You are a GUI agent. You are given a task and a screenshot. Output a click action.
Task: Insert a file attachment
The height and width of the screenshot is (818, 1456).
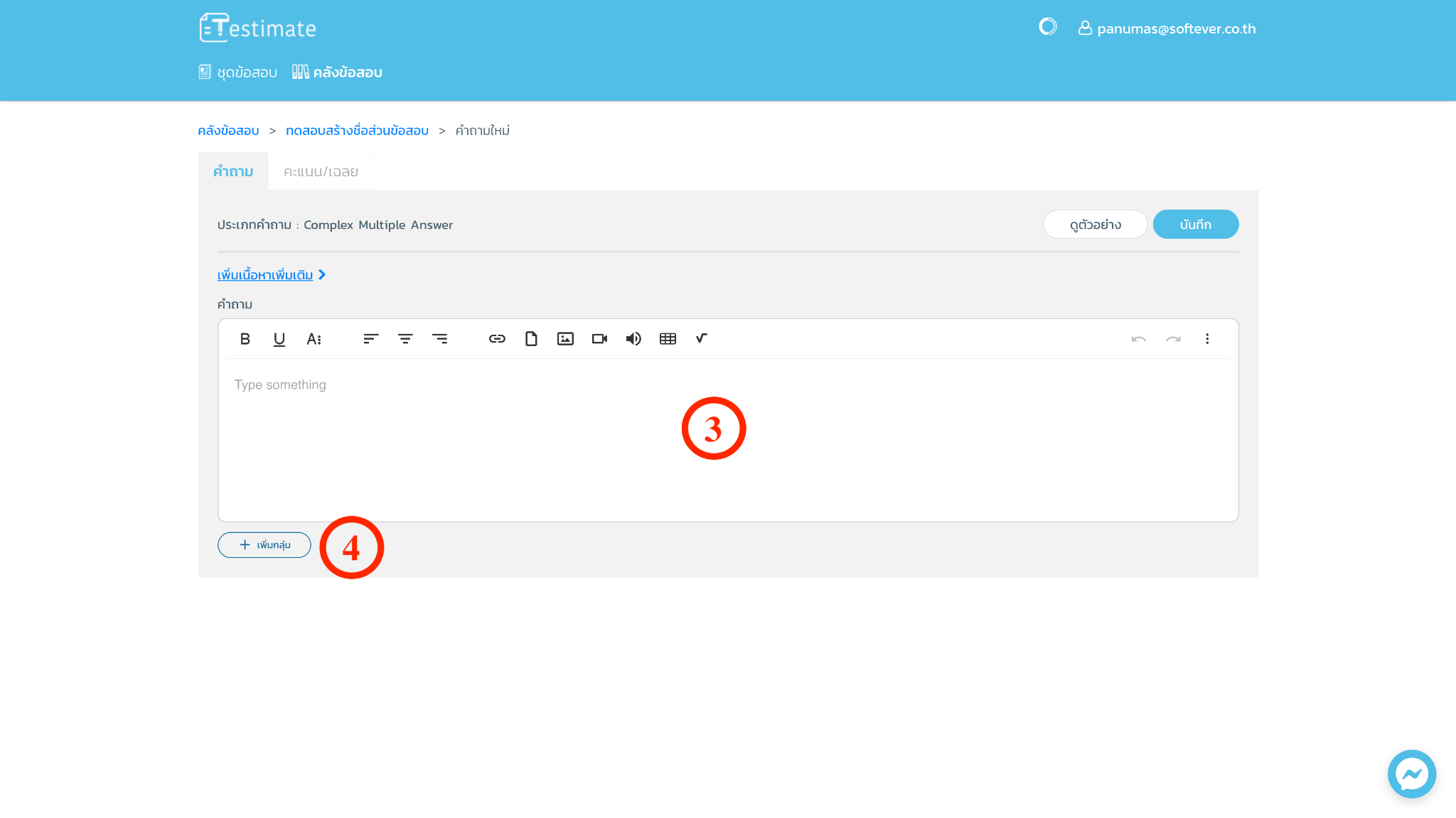(531, 339)
